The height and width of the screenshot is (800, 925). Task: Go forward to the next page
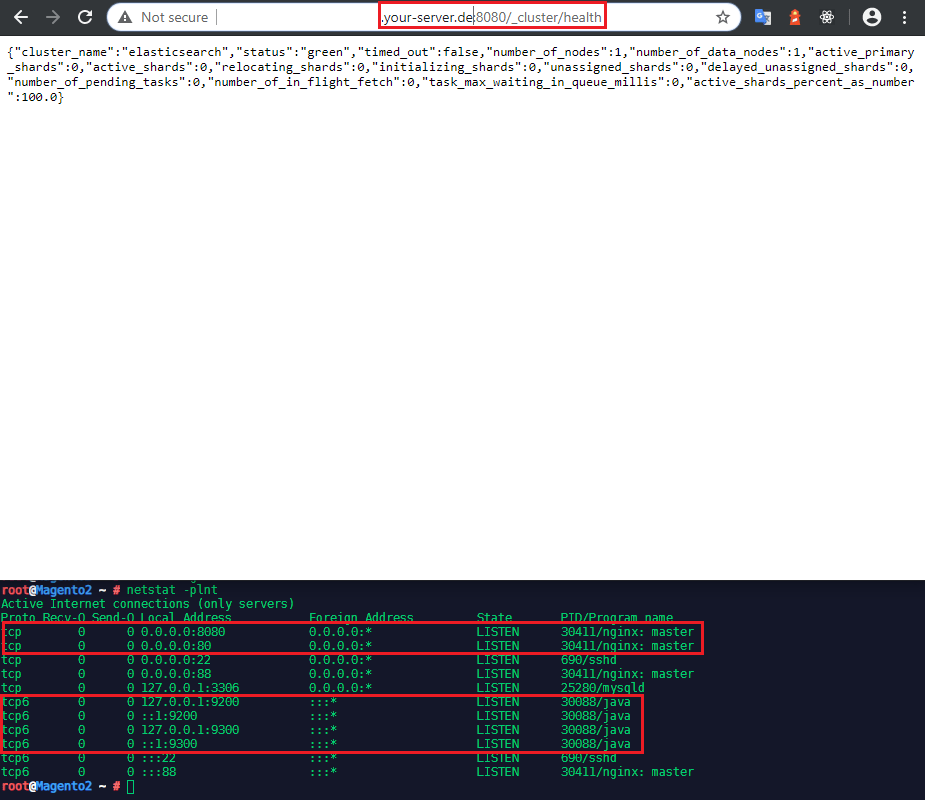[53, 17]
